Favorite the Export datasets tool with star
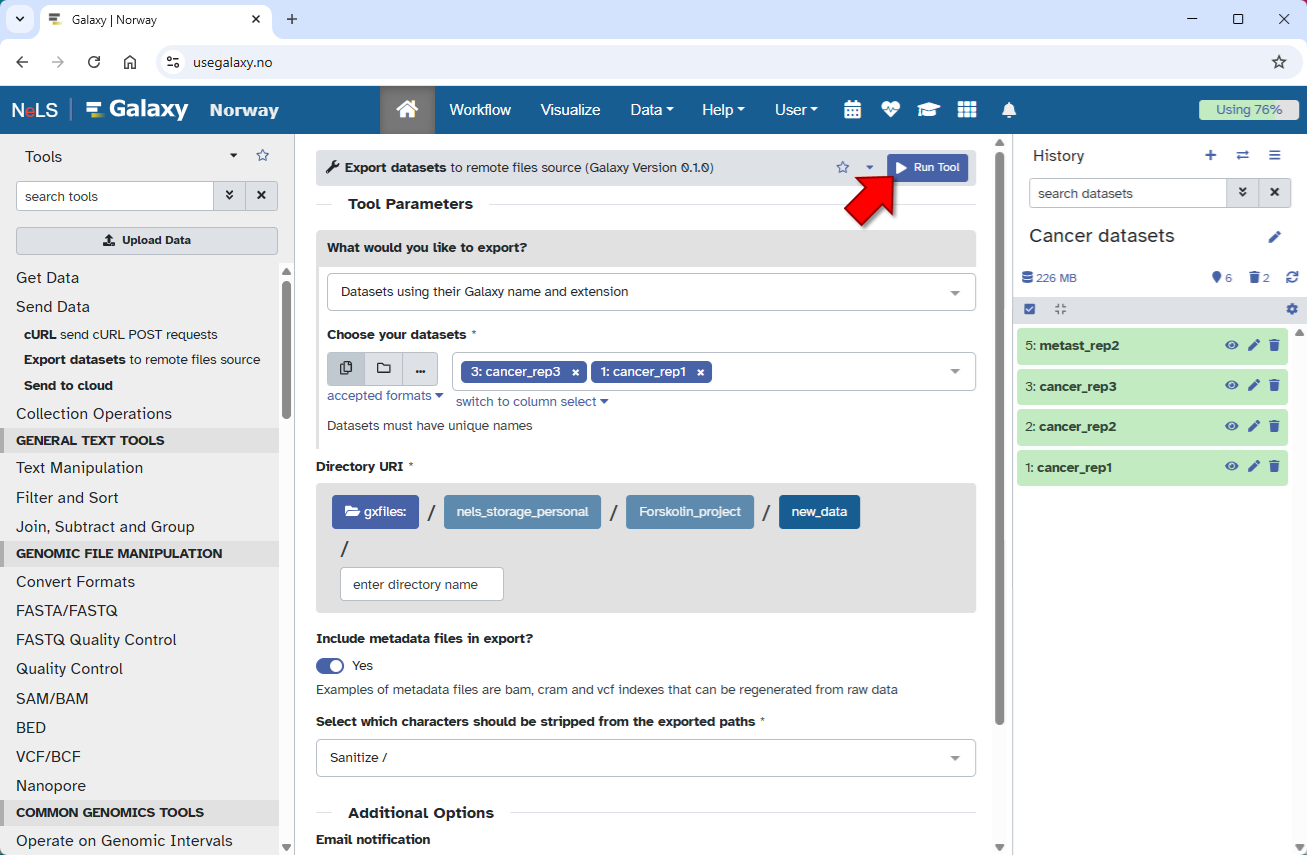The height and width of the screenshot is (855, 1307). click(x=842, y=168)
